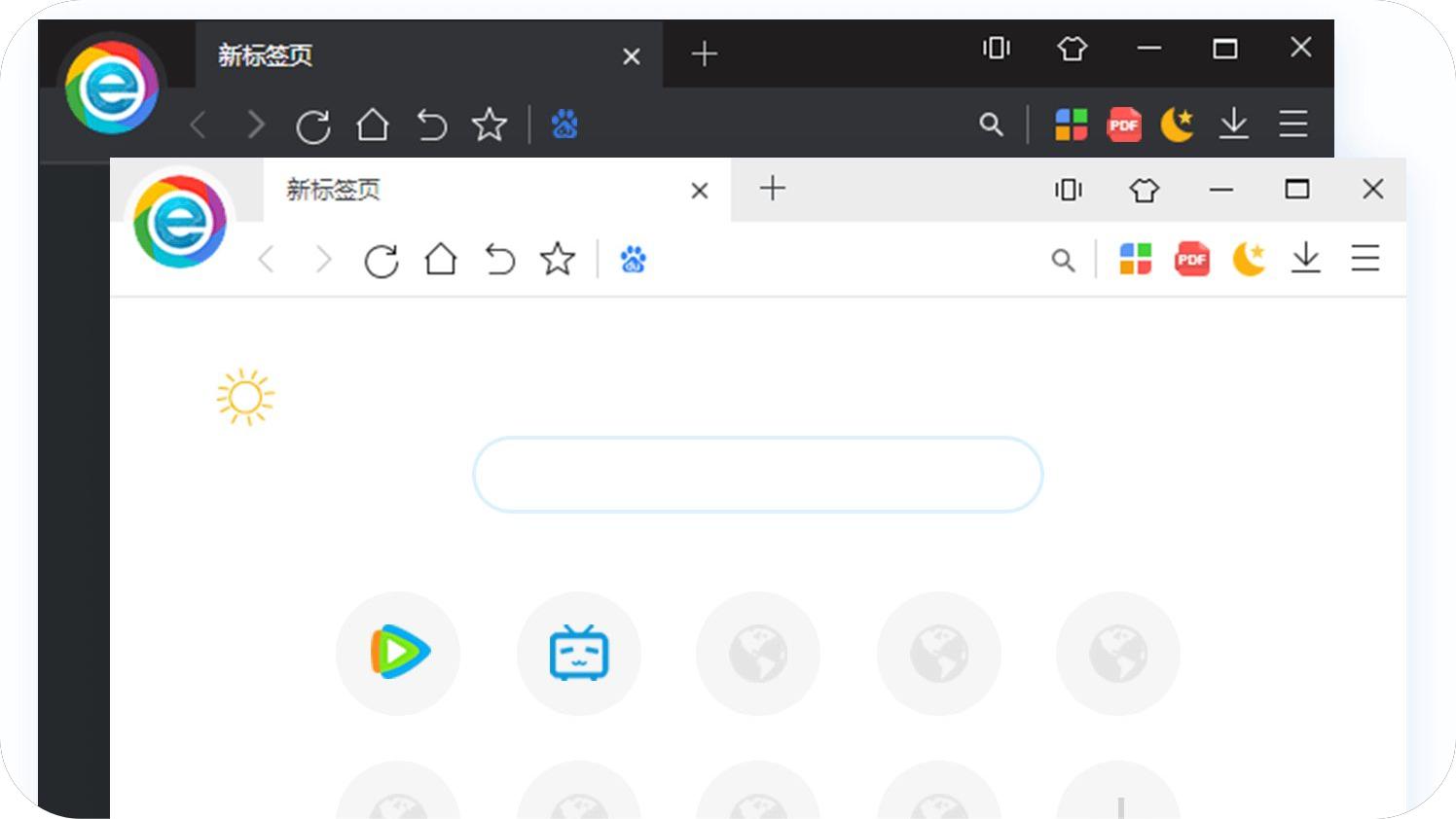The width and height of the screenshot is (1456, 819).
Task: Toggle night mode moon icon in the light window
Action: point(1249,259)
